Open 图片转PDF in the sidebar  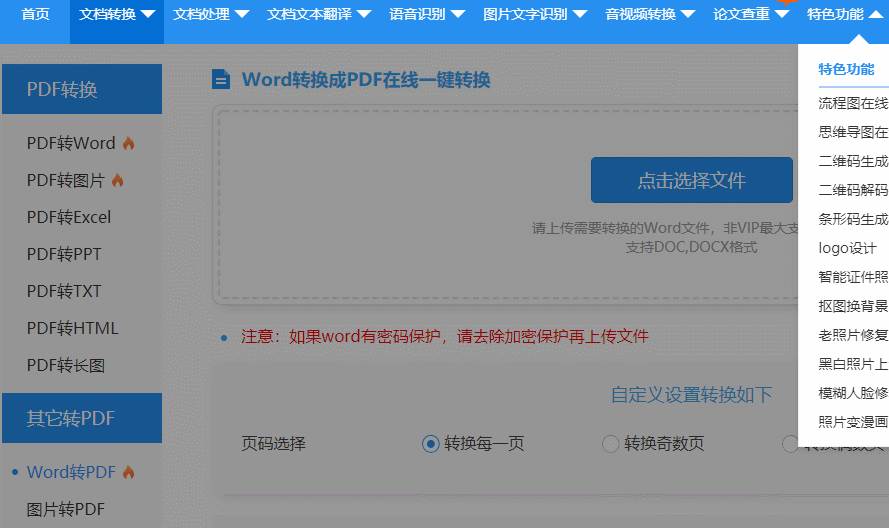pyautogui.click(x=66, y=509)
